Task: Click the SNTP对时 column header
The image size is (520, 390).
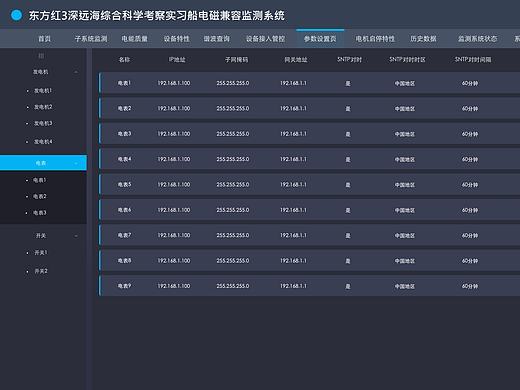Action: tap(349, 60)
